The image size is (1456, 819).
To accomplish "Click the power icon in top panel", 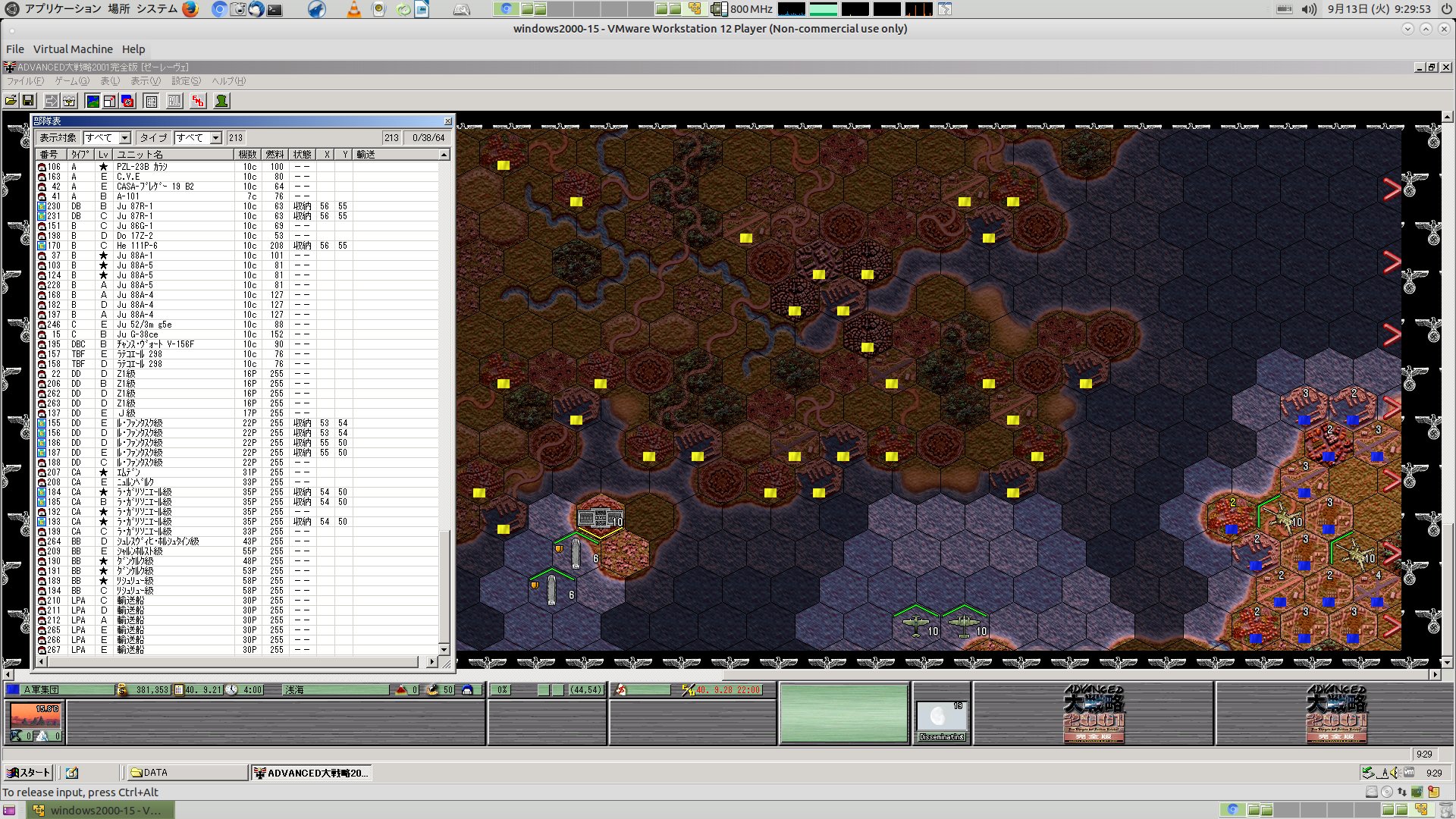I will click(x=1446, y=9).
